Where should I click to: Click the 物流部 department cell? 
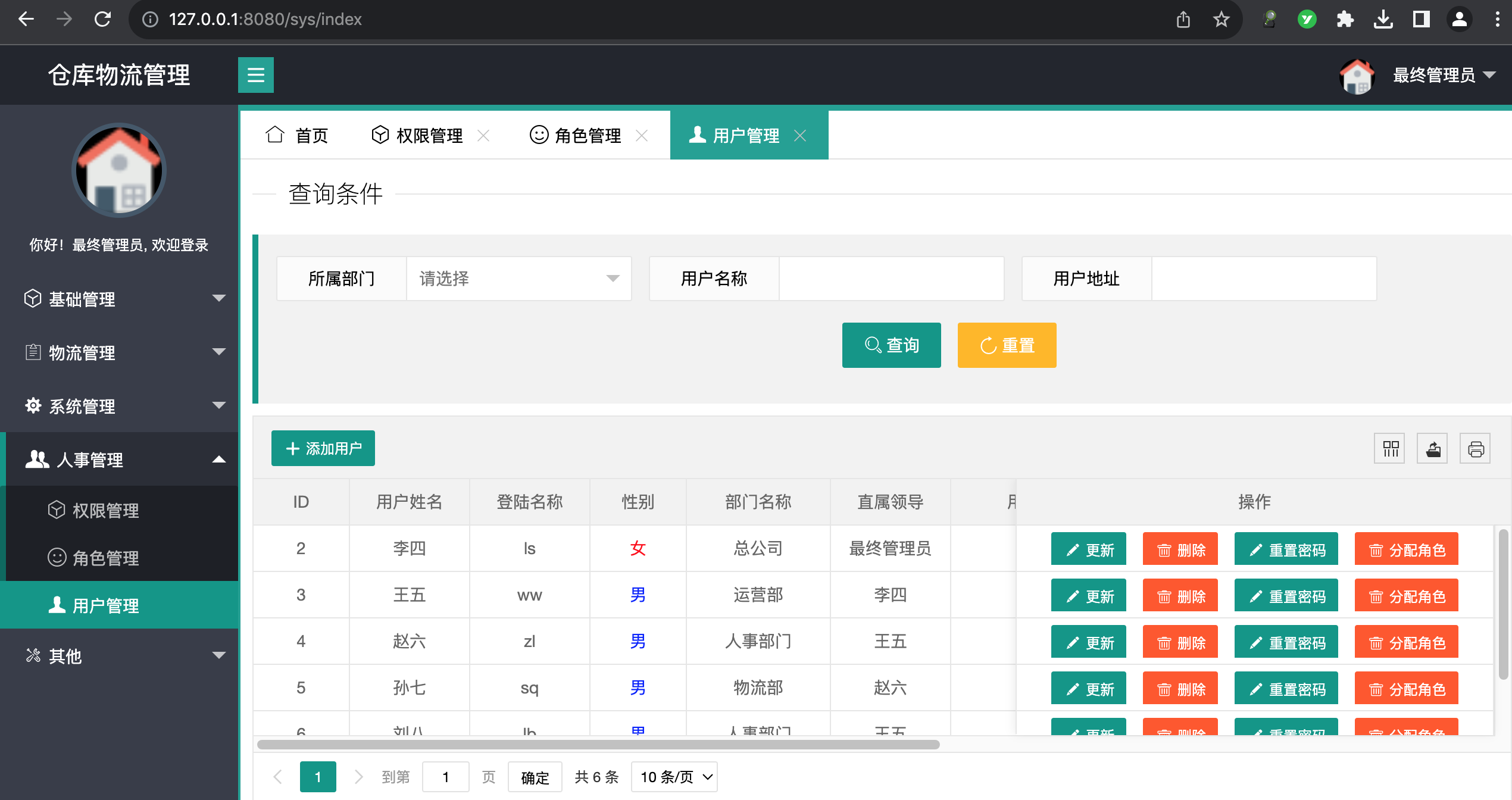click(x=758, y=687)
